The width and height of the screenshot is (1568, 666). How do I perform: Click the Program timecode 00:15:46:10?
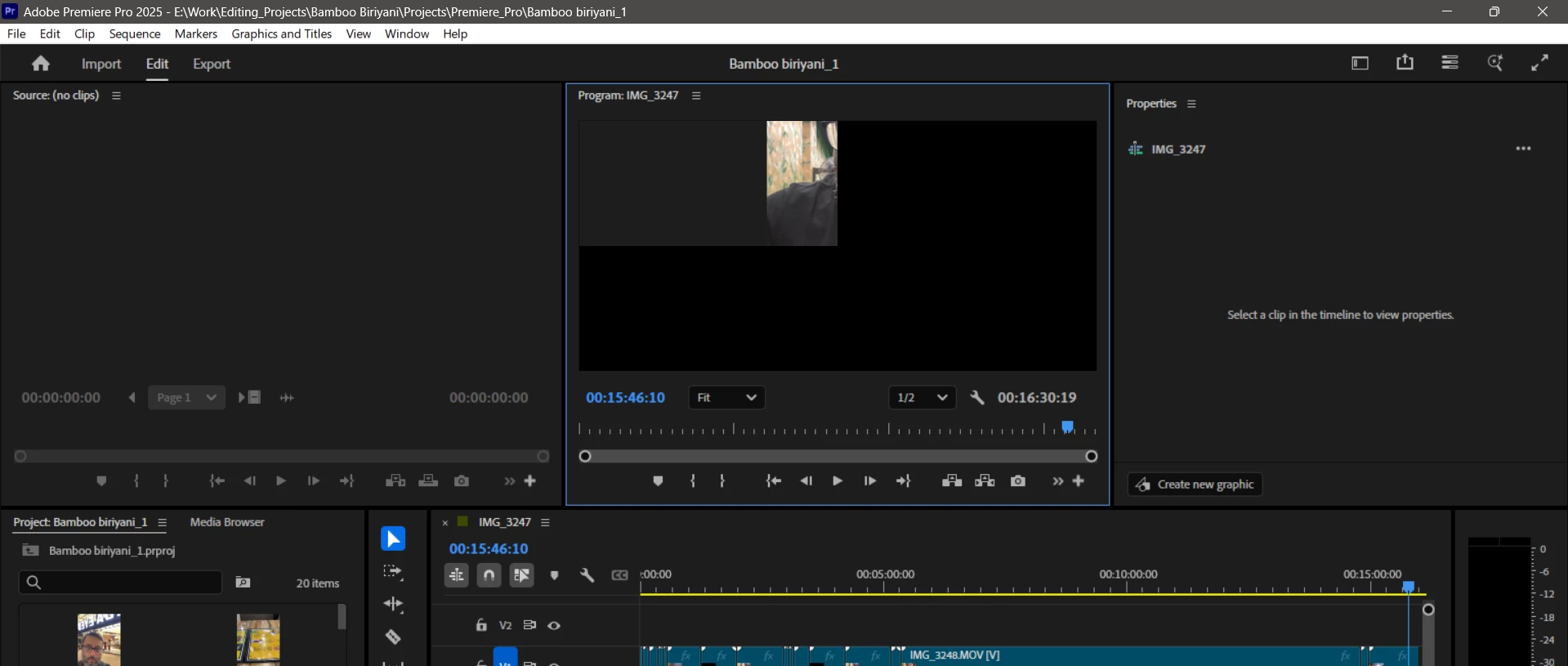625,398
